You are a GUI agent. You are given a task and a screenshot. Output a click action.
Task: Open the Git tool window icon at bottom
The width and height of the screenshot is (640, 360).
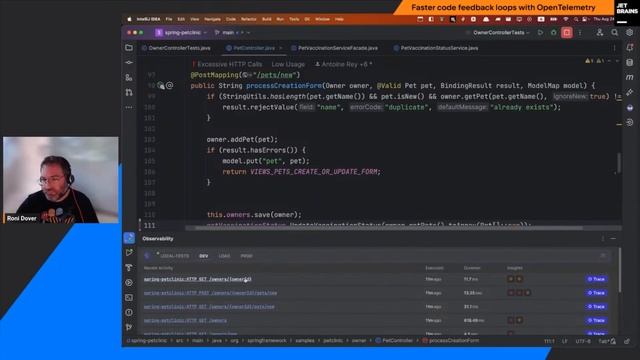click(x=129, y=327)
